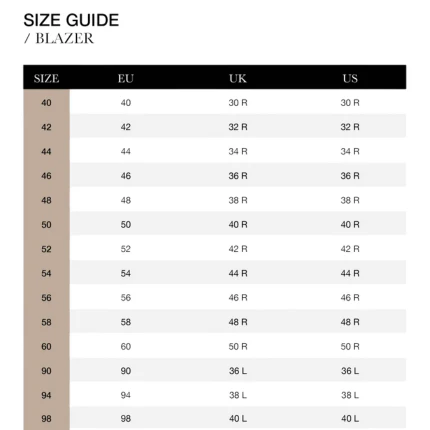
Task: Select US value 36 L
Action: click(x=350, y=371)
